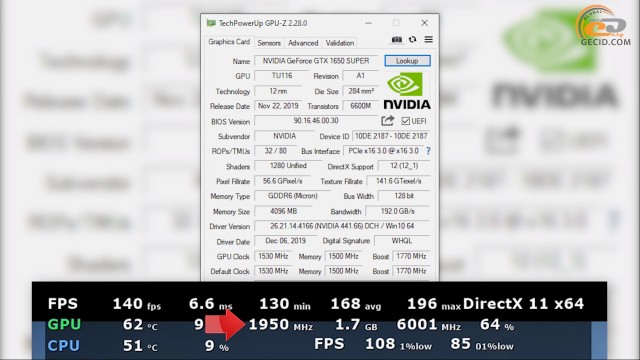Click the 6001 MHz overlay memory clock
Screen dimensions: 640x360
click(x=429, y=324)
